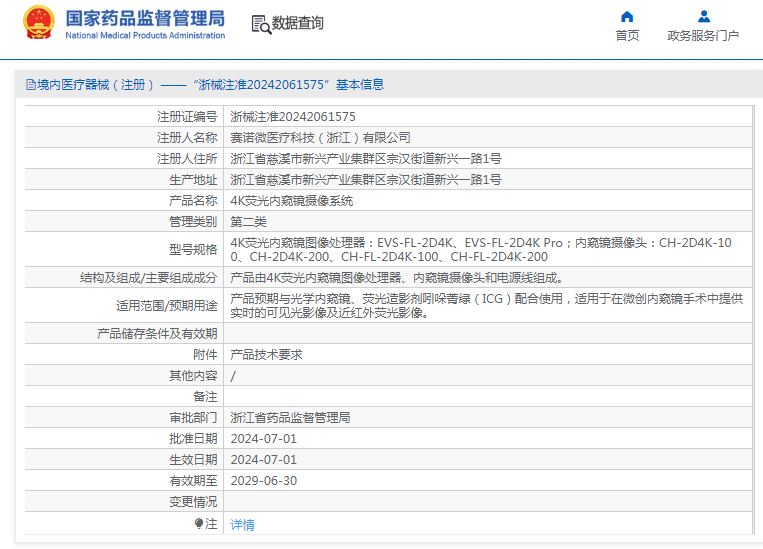The height and width of the screenshot is (549, 763).
Task: Click the page heading 境内医疗器械（注册）基本信息
Action: 205,85
